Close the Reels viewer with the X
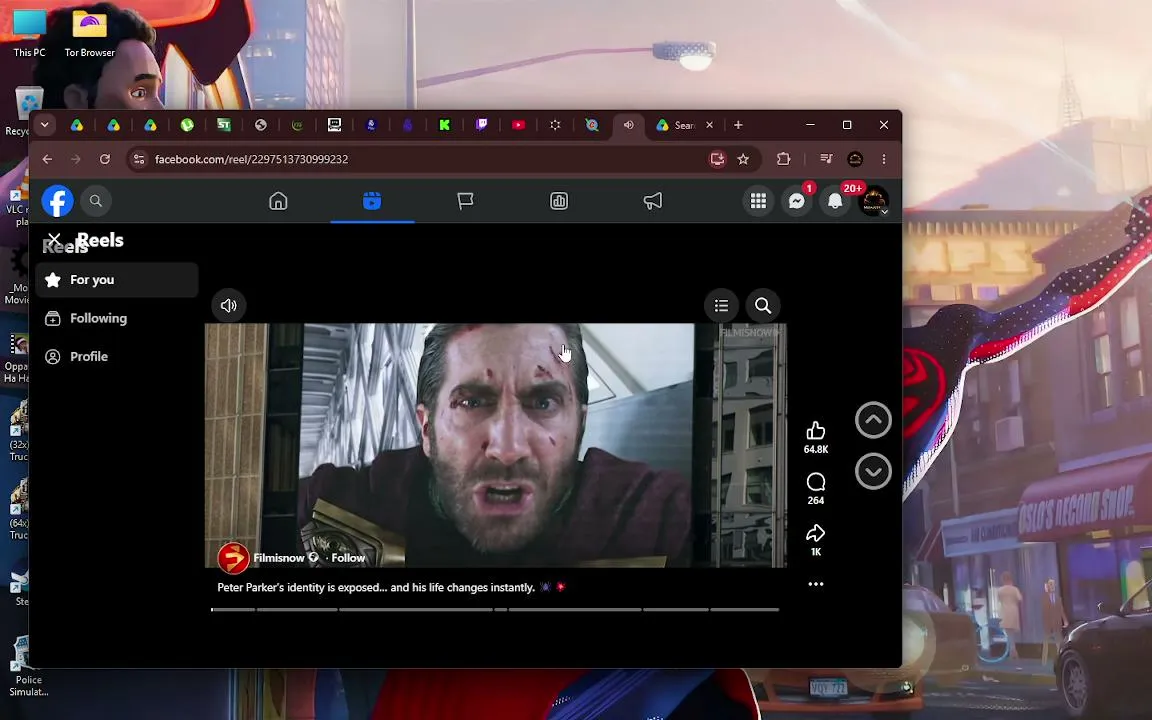The width and height of the screenshot is (1152, 720). click(54, 240)
